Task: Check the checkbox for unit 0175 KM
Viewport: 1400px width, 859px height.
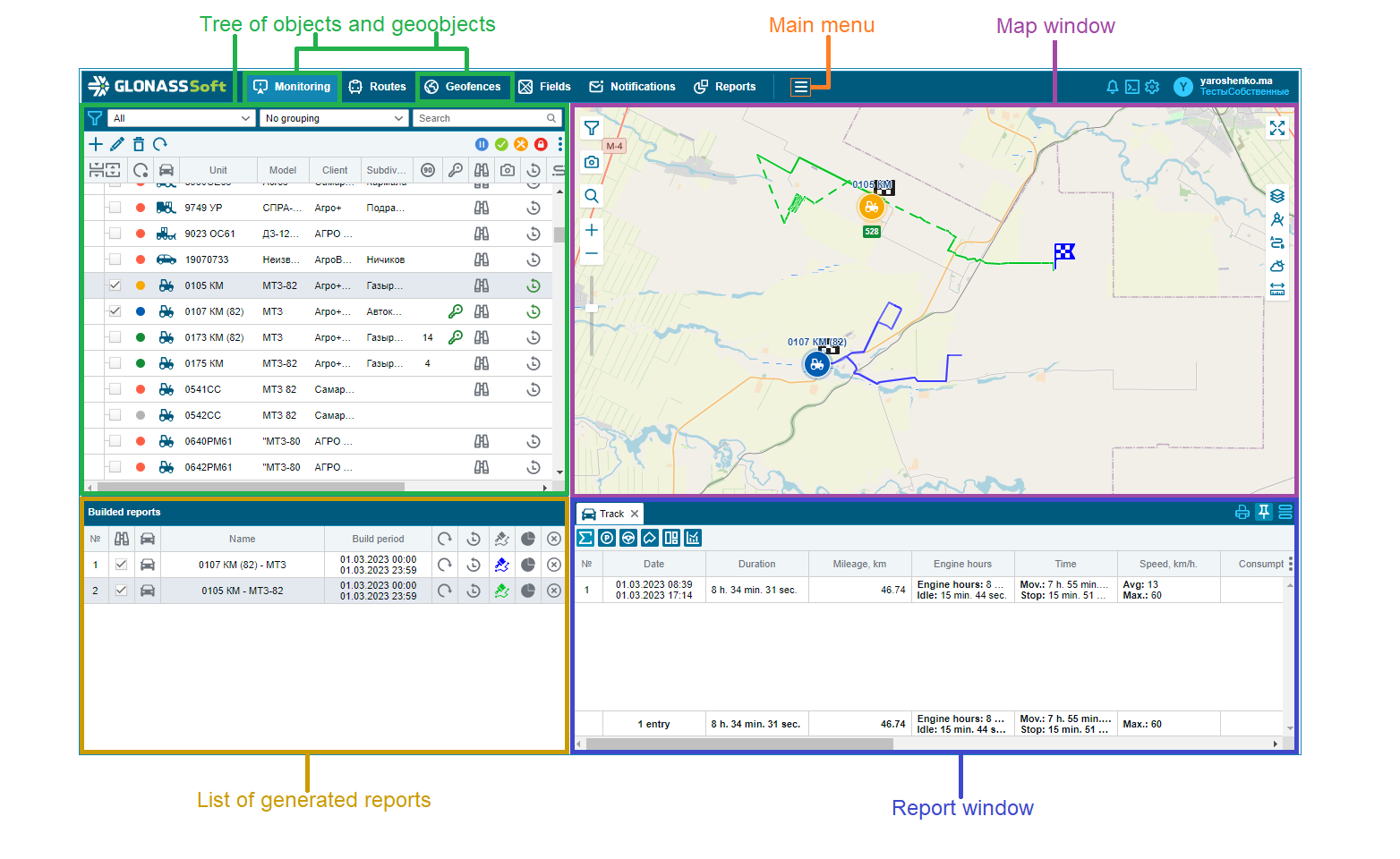Action: click(115, 363)
